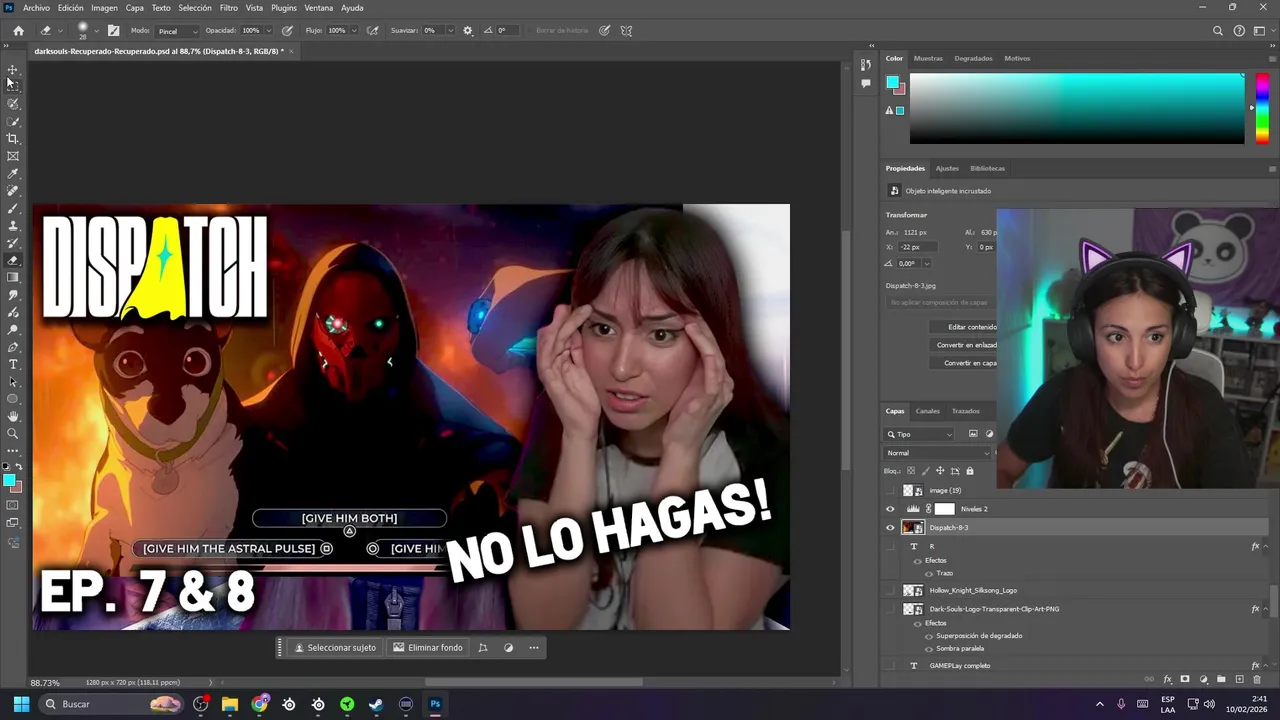Create a new group folder icon
The image size is (1280, 720).
pyautogui.click(x=1221, y=679)
